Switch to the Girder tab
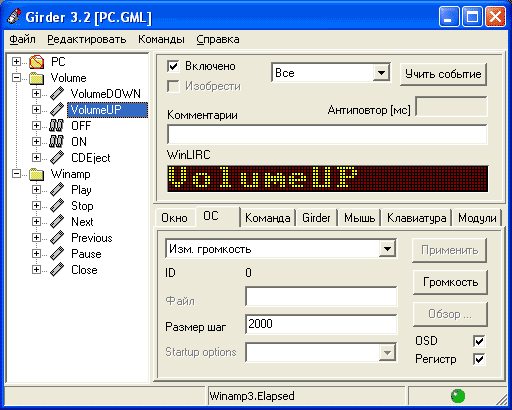Image resolution: width=512 pixels, height=410 pixels. click(316, 218)
